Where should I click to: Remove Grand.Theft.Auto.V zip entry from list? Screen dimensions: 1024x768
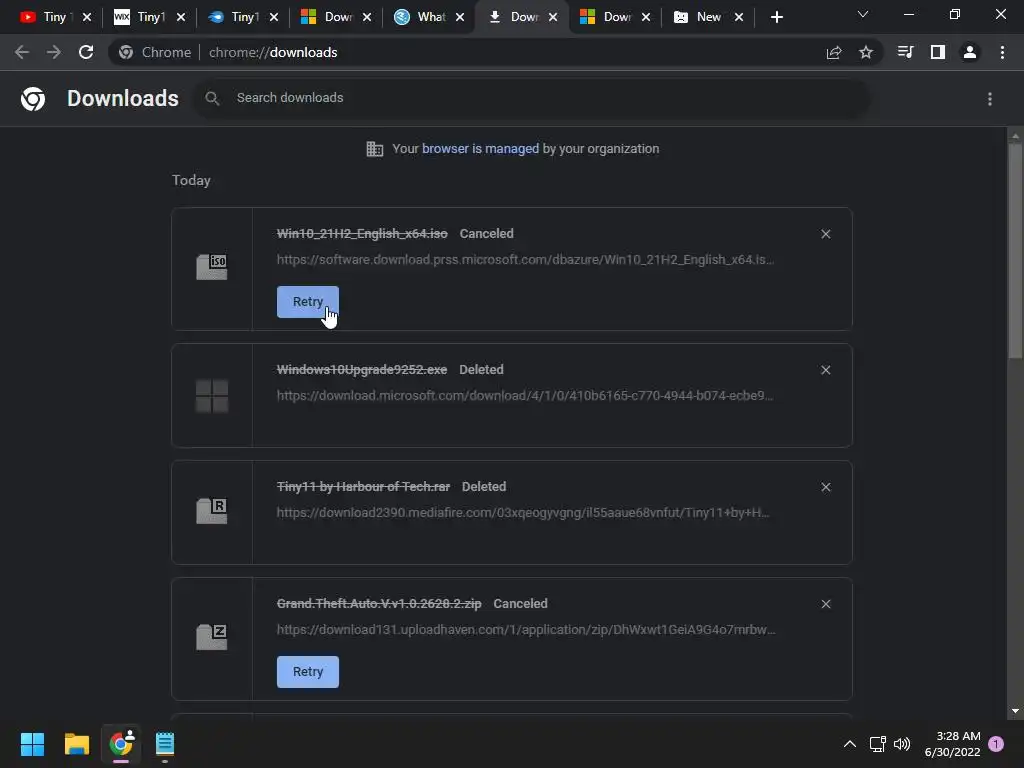point(825,604)
